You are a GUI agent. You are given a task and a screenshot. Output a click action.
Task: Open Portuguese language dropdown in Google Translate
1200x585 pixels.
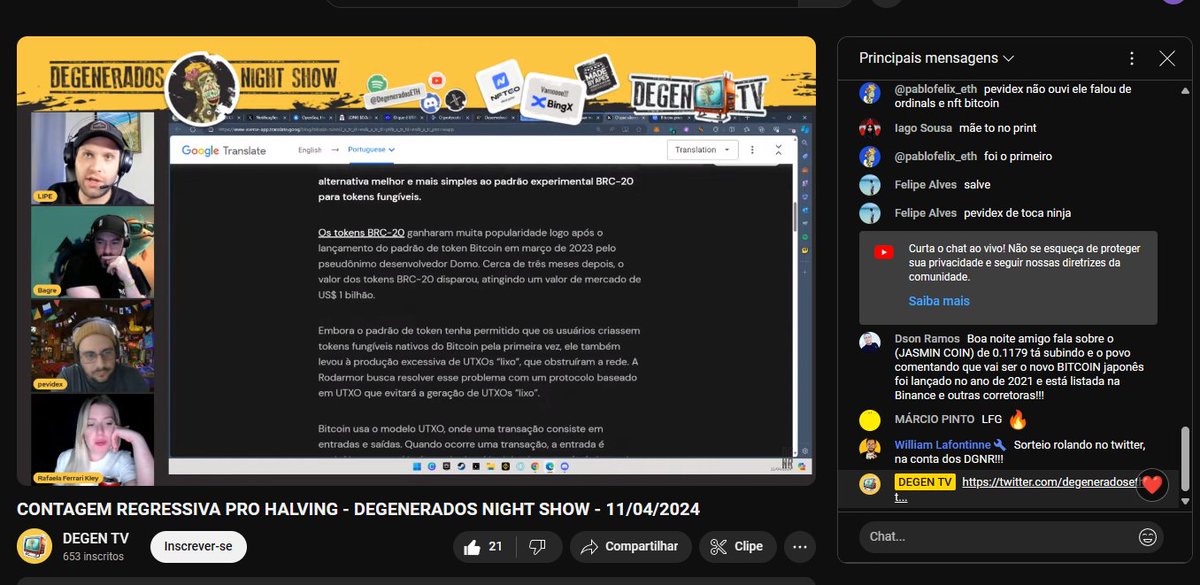tap(372, 150)
